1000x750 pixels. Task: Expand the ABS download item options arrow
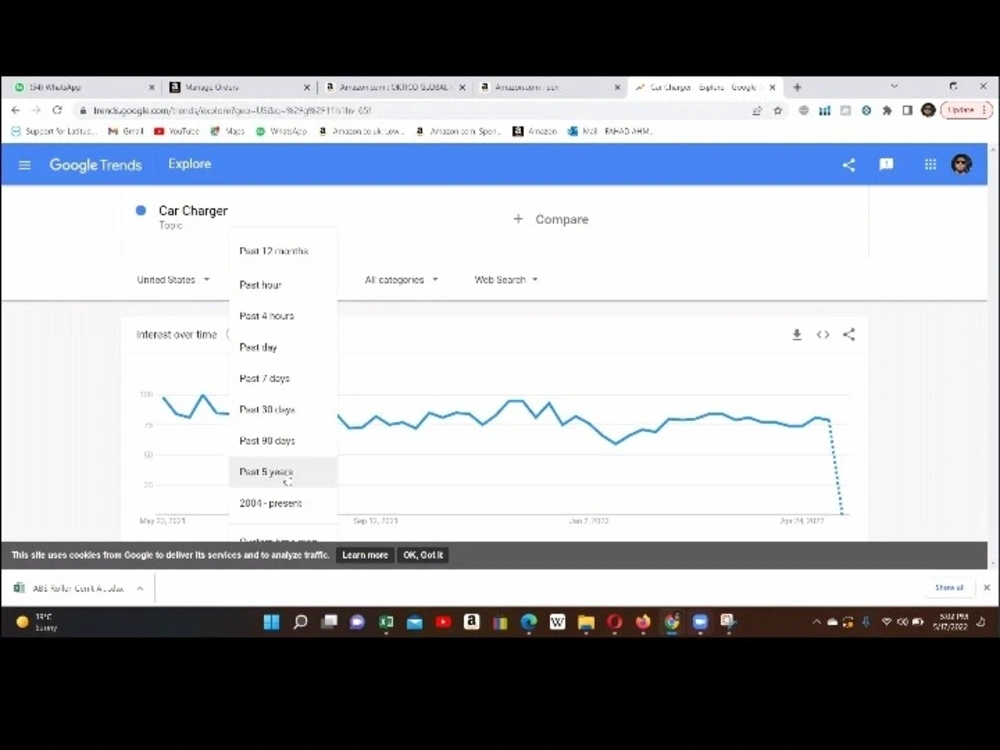point(140,588)
